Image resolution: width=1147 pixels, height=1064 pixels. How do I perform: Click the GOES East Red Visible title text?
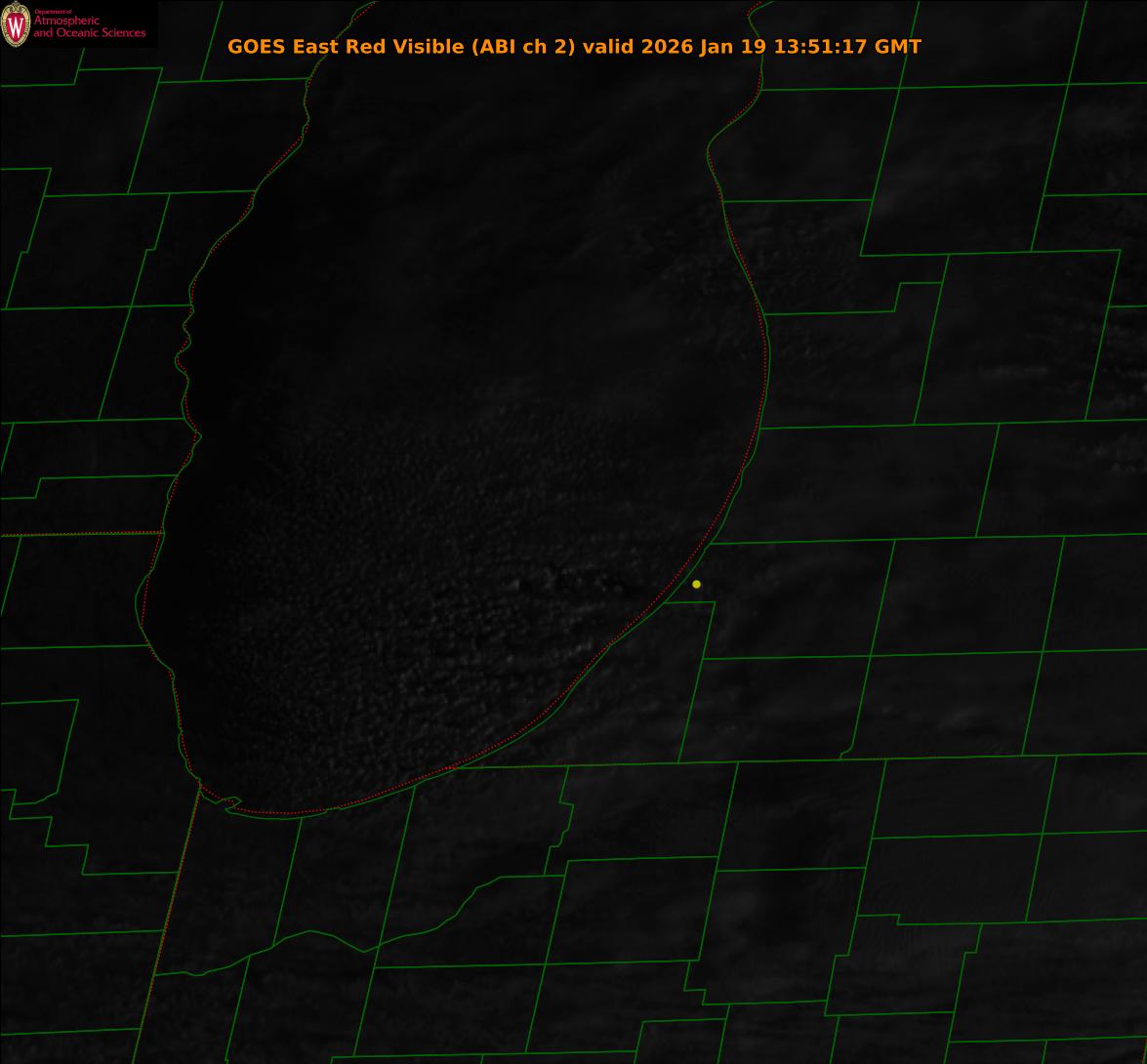[x=574, y=46]
